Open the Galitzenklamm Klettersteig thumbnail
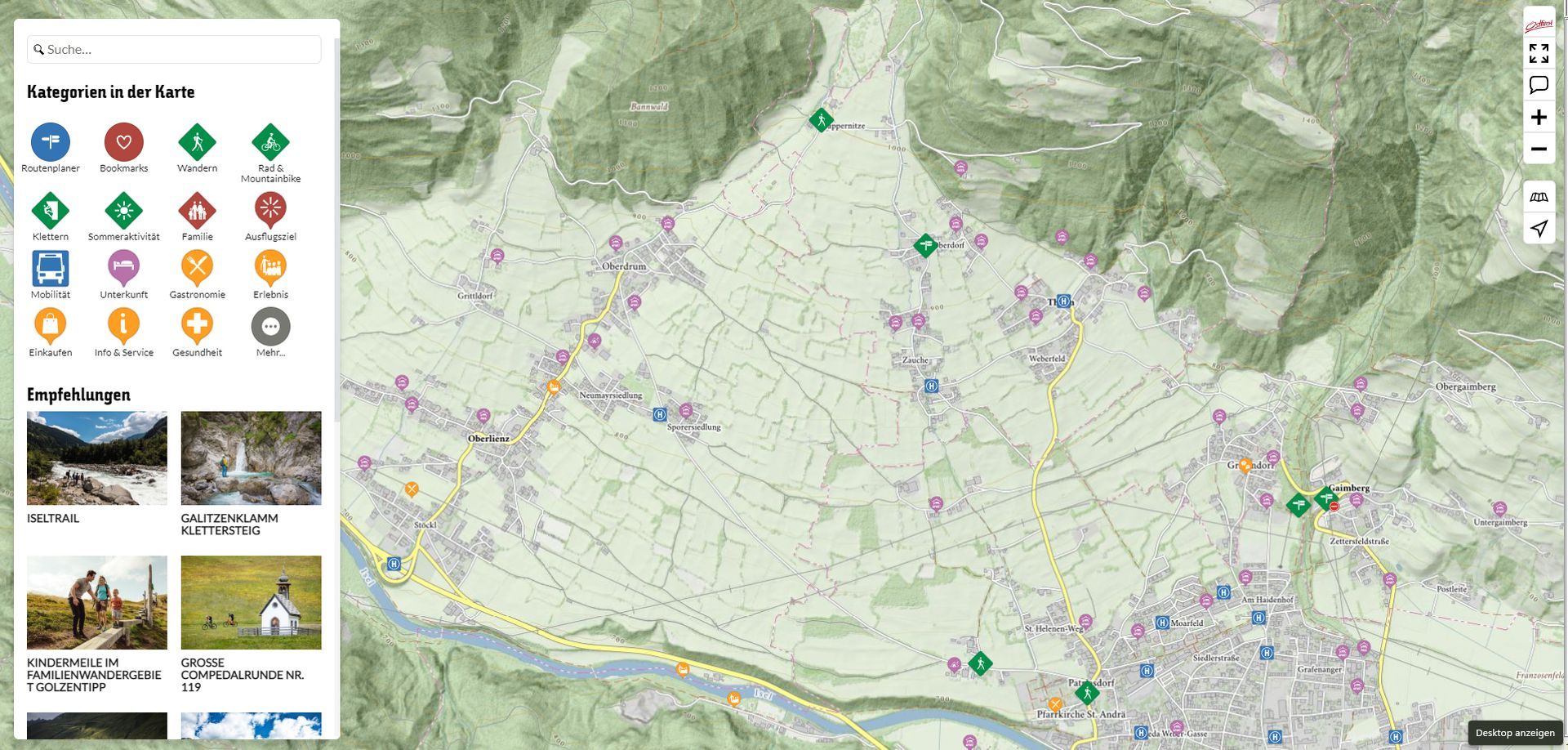This screenshot has width=1568, height=750. [x=251, y=458]
